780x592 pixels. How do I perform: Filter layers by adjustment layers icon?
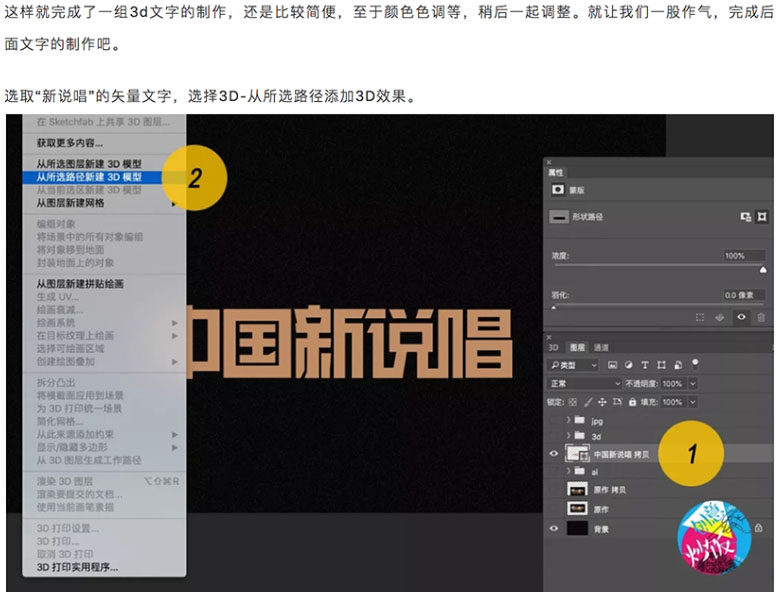coord(629,365)
